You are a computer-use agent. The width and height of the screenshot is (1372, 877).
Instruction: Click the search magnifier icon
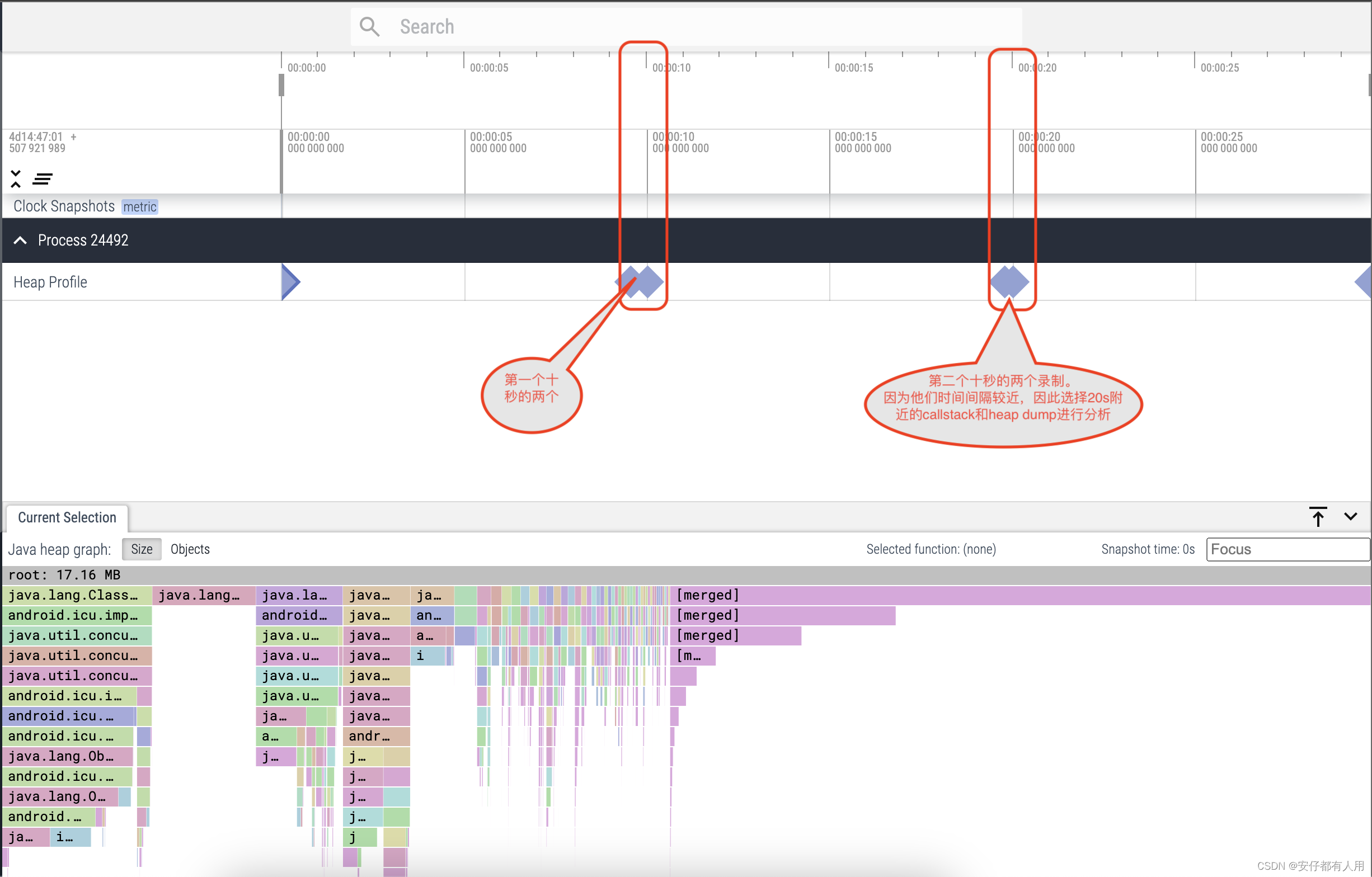[369, 26]
